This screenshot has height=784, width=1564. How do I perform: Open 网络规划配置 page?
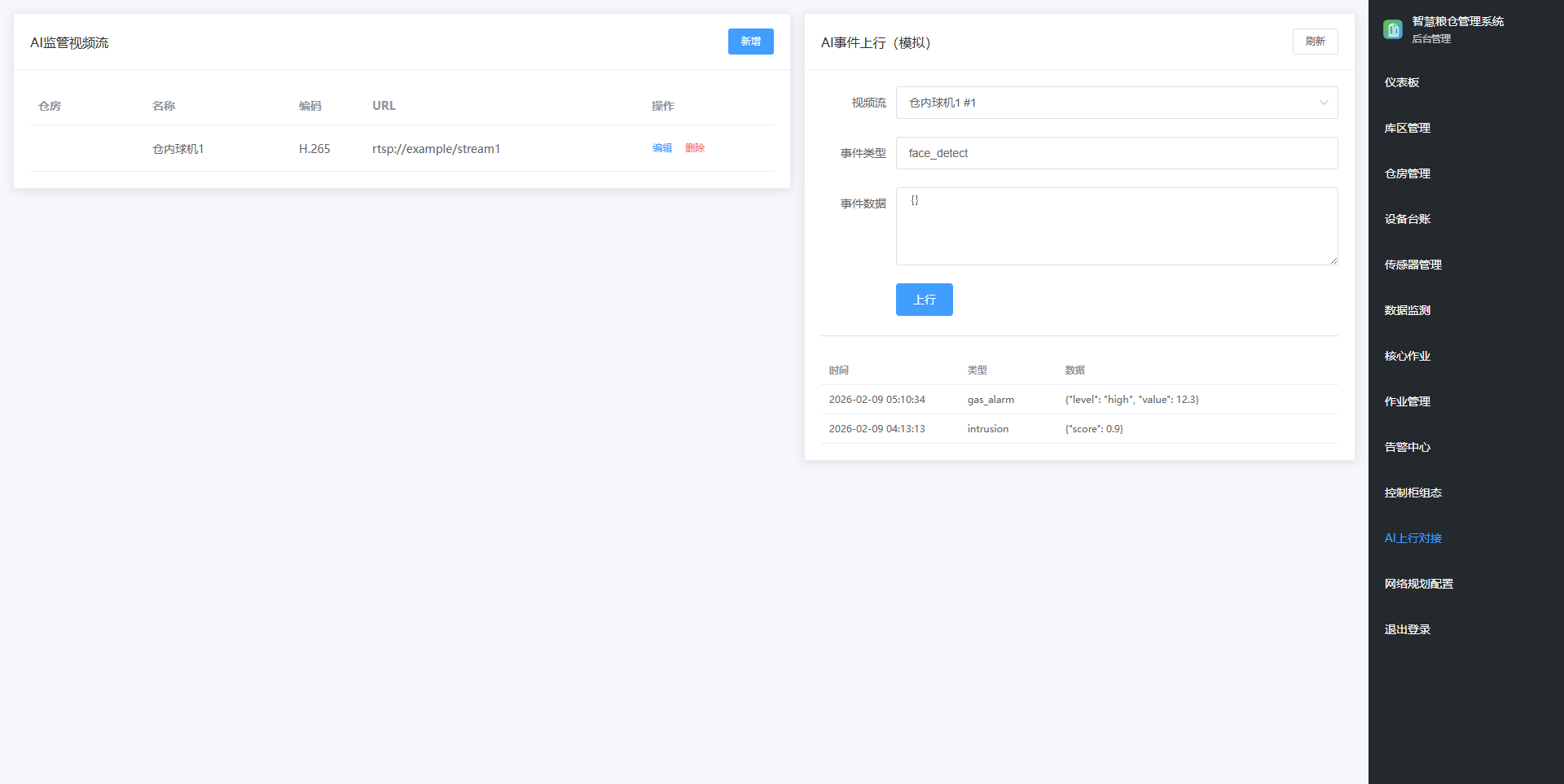[x=1418, y=584]
